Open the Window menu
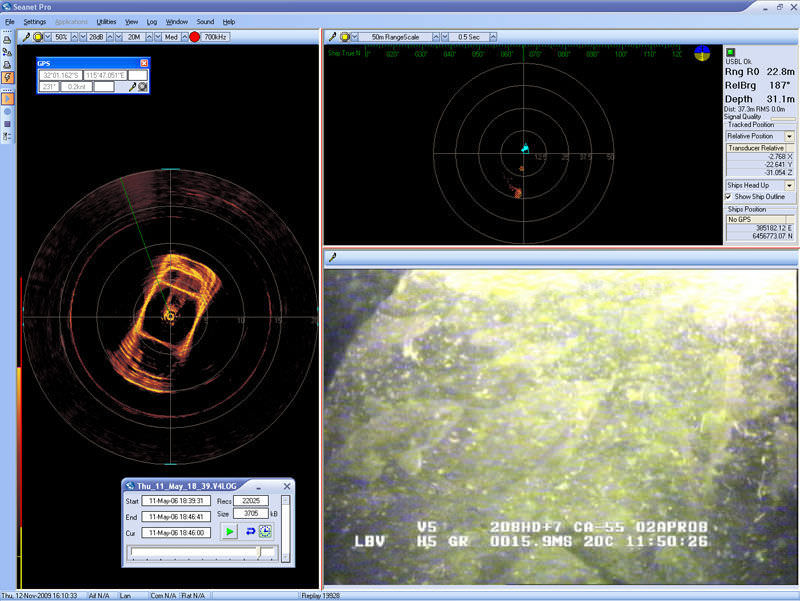The width and height of the screenshot is (800, 601). point(177,22)
